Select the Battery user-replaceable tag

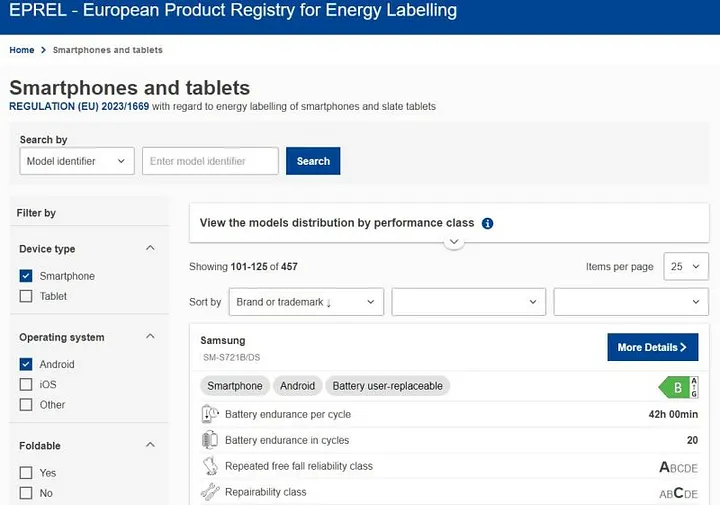coord(388,386)
